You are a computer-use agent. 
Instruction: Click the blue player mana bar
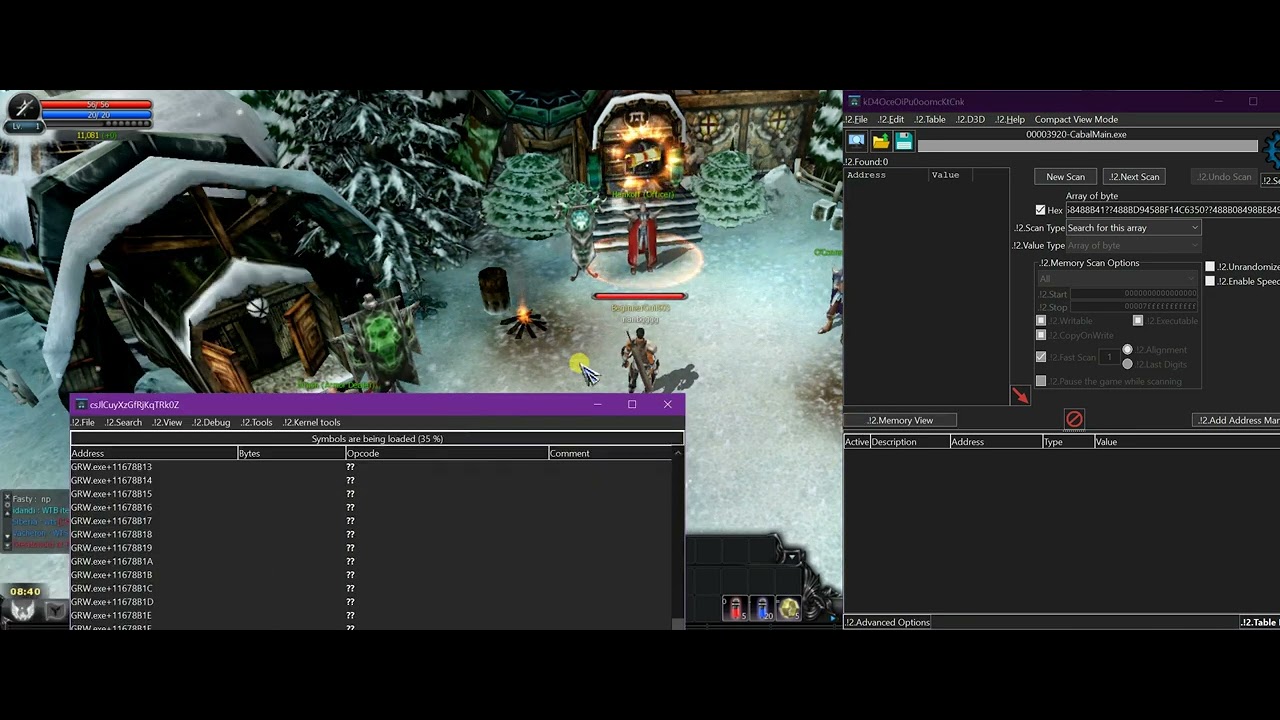[x=96, y=116]
